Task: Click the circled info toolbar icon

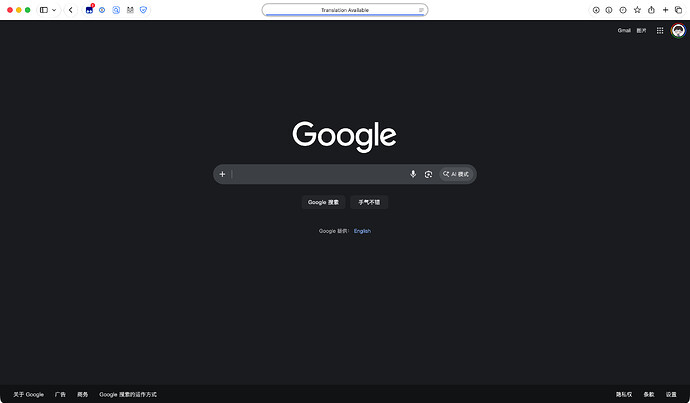Action: (609, 10)
